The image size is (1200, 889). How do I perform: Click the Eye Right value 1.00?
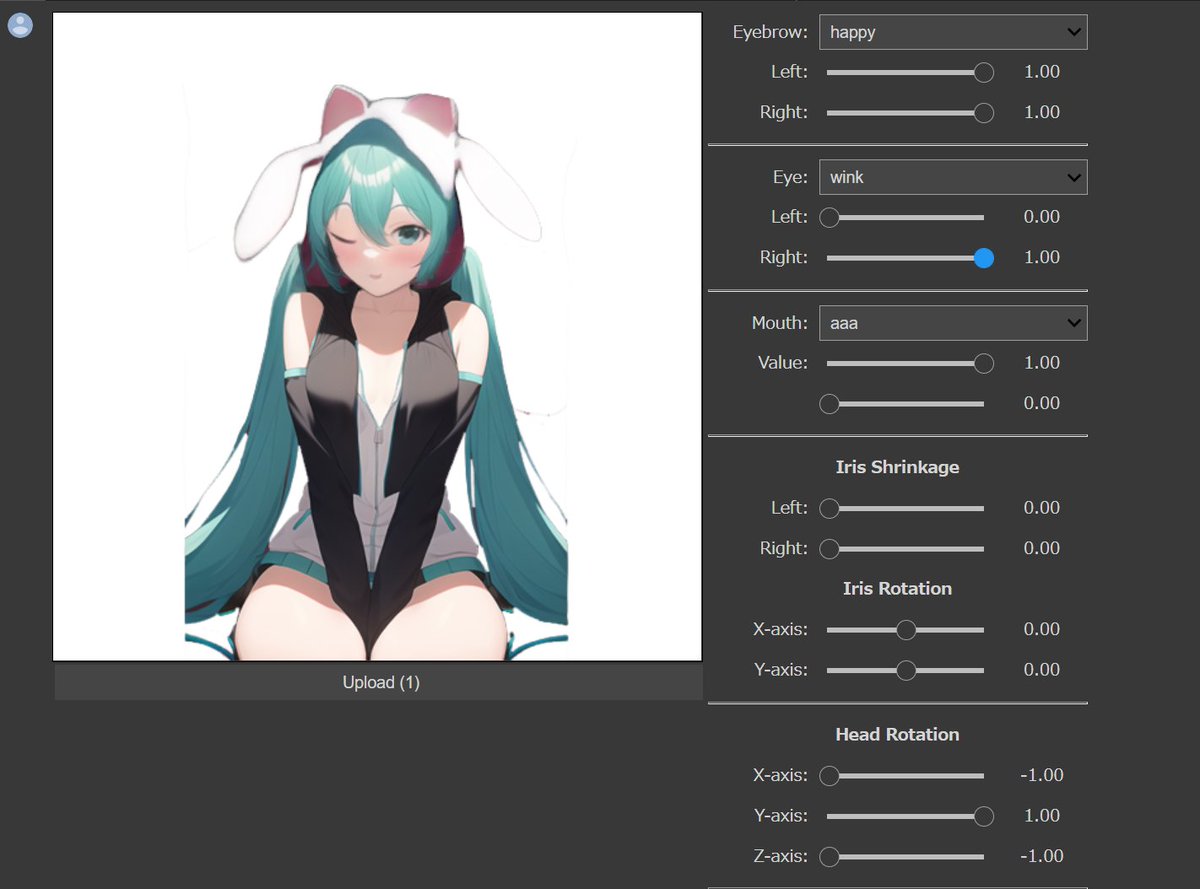point(1042,257)
